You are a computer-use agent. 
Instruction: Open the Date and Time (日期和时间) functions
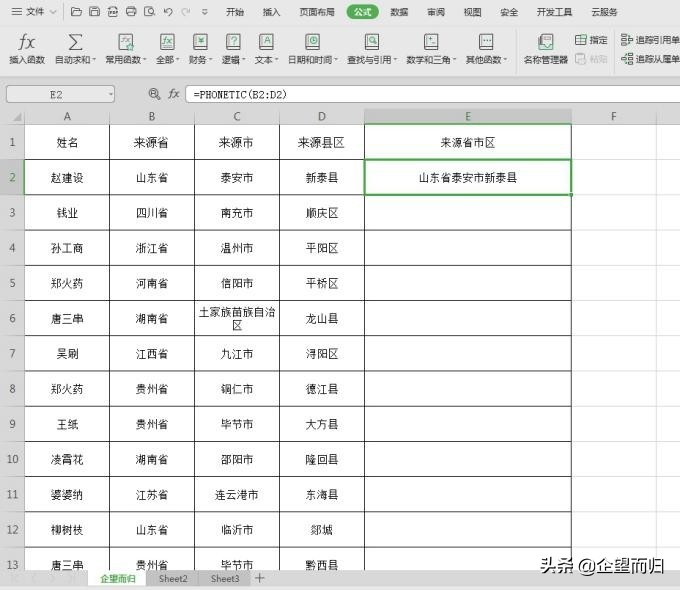pyautogui.click(x=312, y=49)
